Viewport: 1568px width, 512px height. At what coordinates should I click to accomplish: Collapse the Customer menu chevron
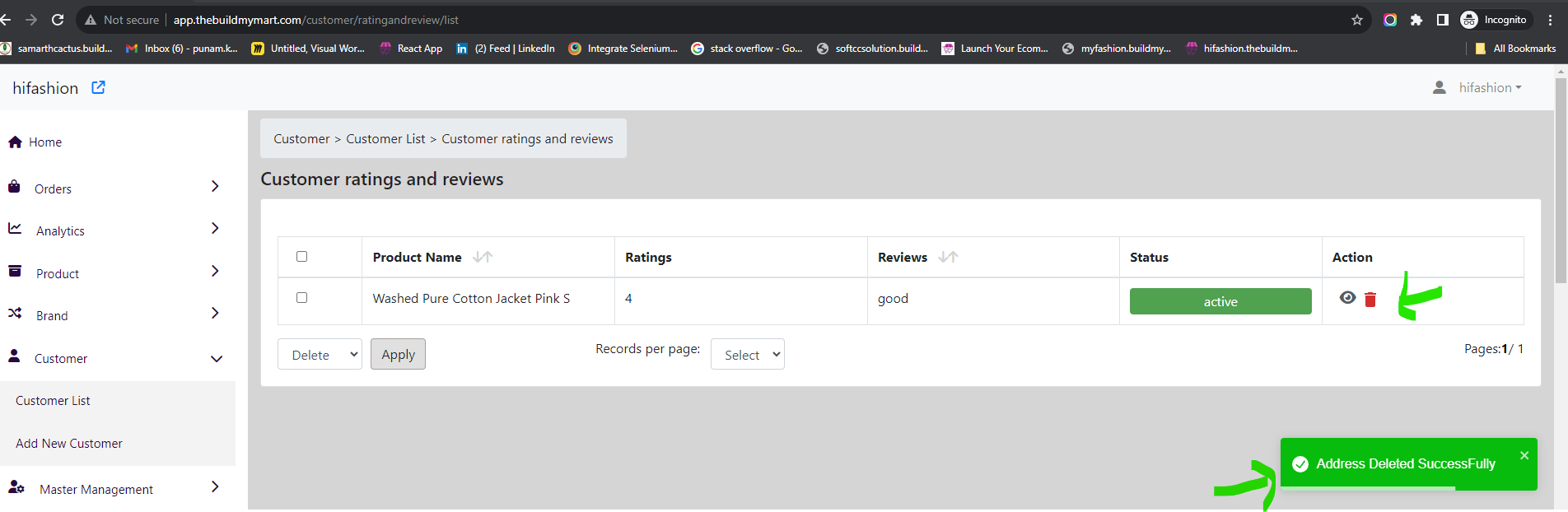pos(217,359)
